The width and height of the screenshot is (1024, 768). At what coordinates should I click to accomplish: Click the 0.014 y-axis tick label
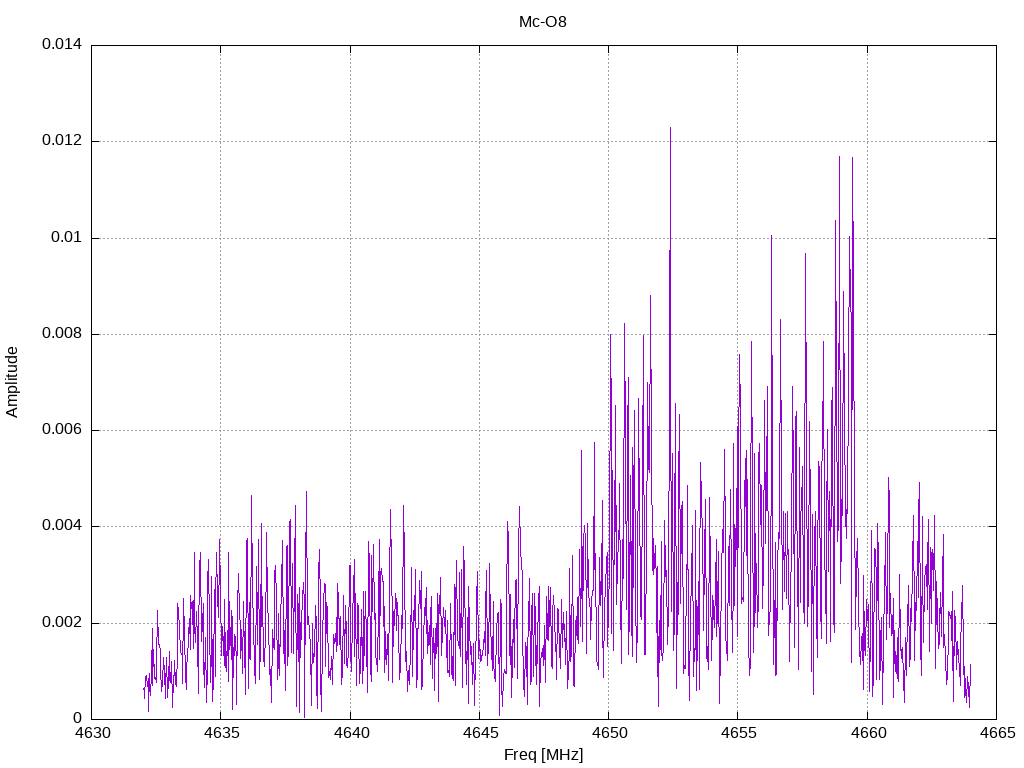tap(62, 44)
